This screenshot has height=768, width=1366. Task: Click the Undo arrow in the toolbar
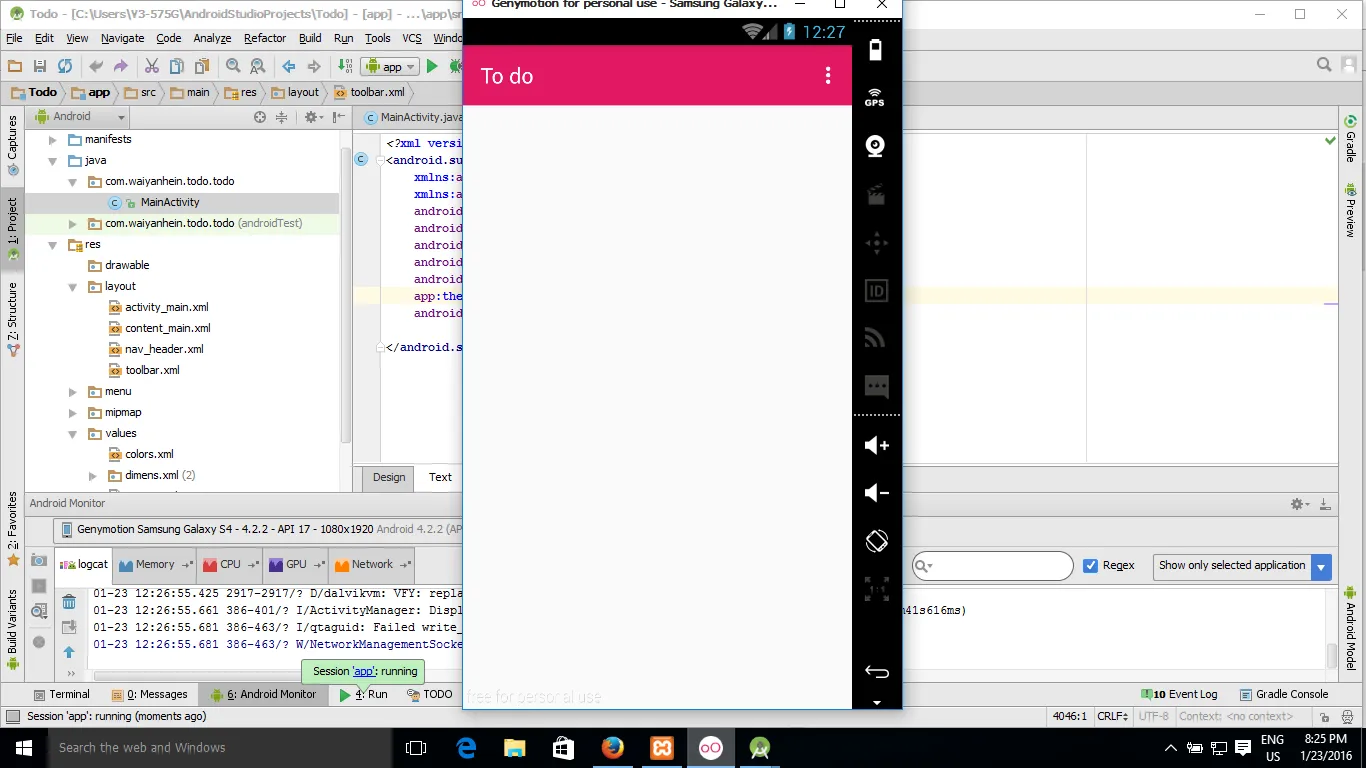[96, 66]
